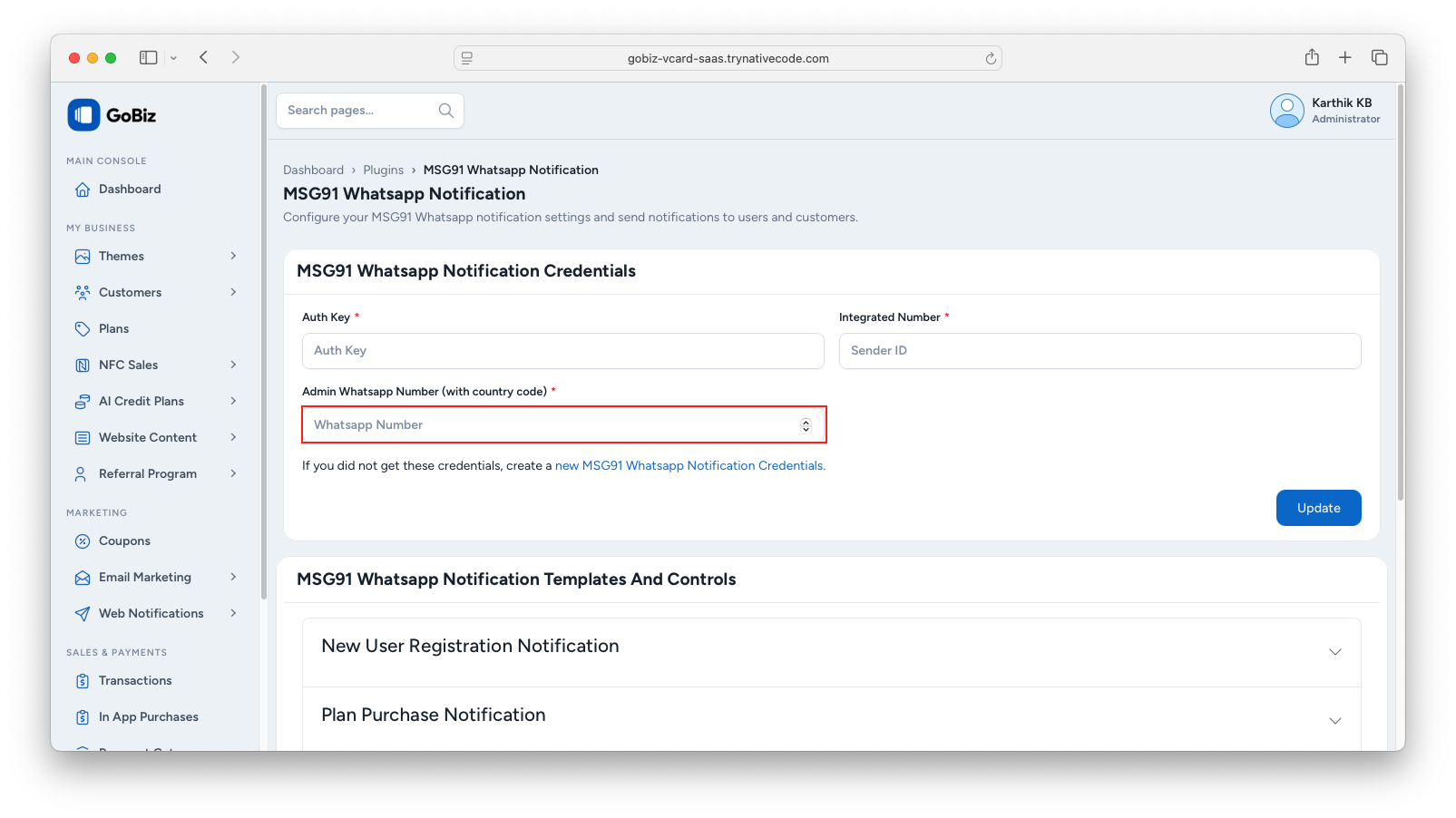The width and height of the screenshot is (1456, 818).
Task: Click the Plans tag icon
Action: [x=83, y=329]
